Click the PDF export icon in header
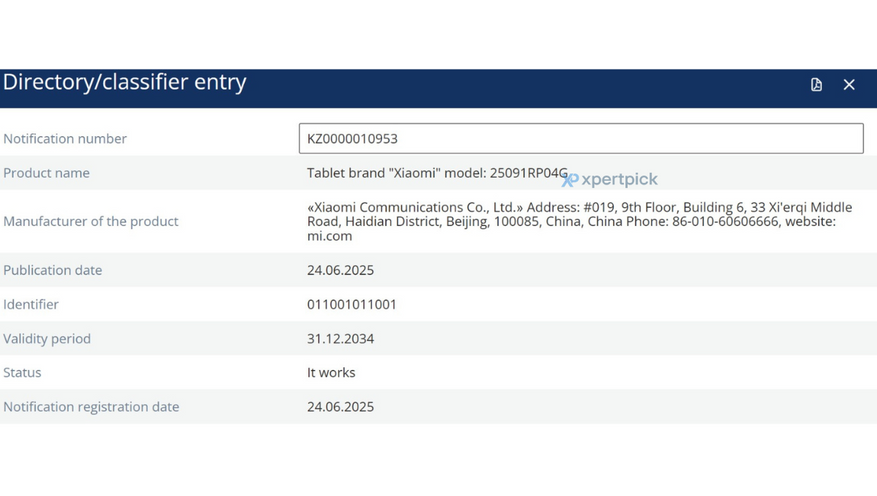The height and width of the screenshot is (496, 877). [816, 85]
